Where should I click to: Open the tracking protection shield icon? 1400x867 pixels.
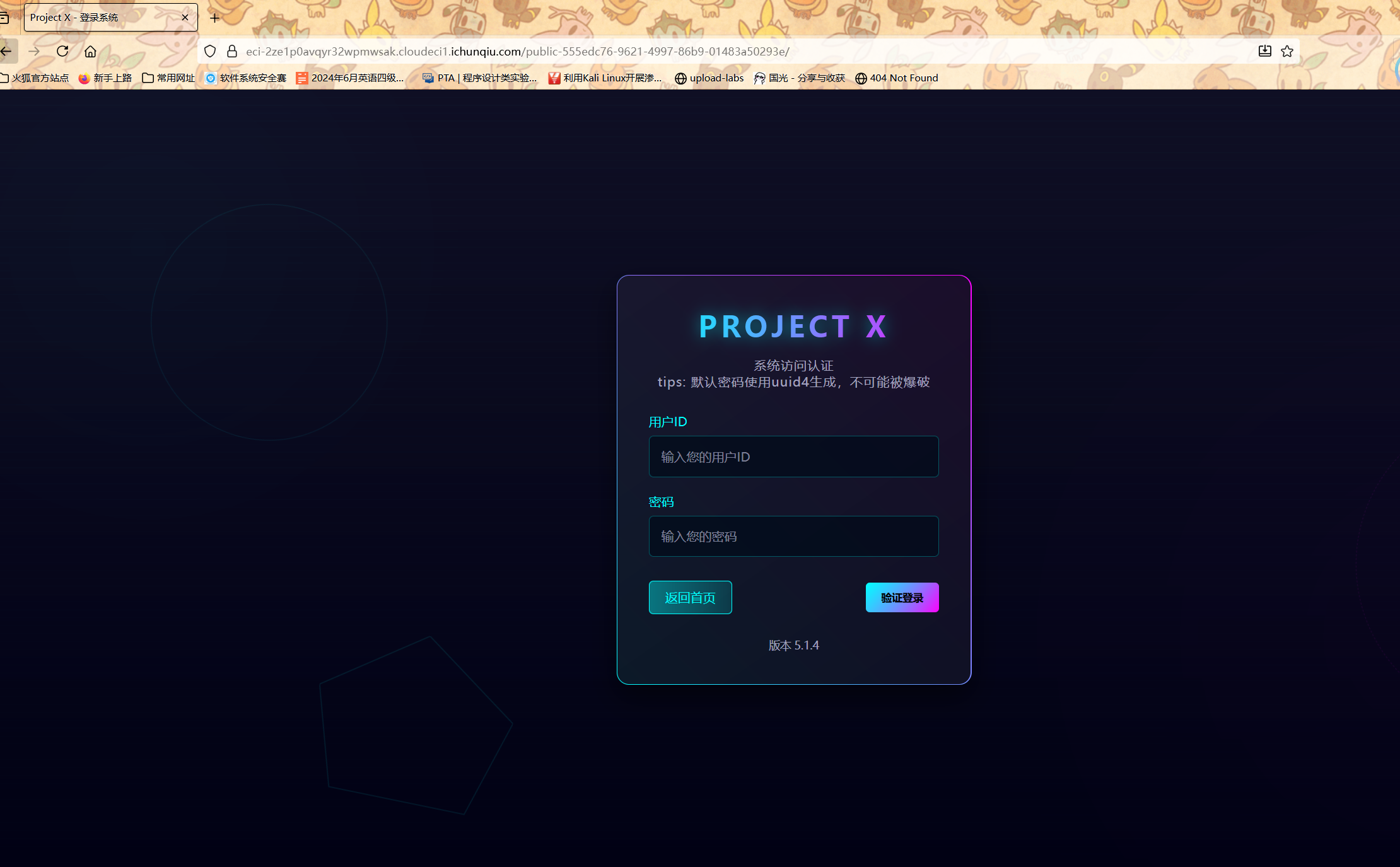point(210,51)
